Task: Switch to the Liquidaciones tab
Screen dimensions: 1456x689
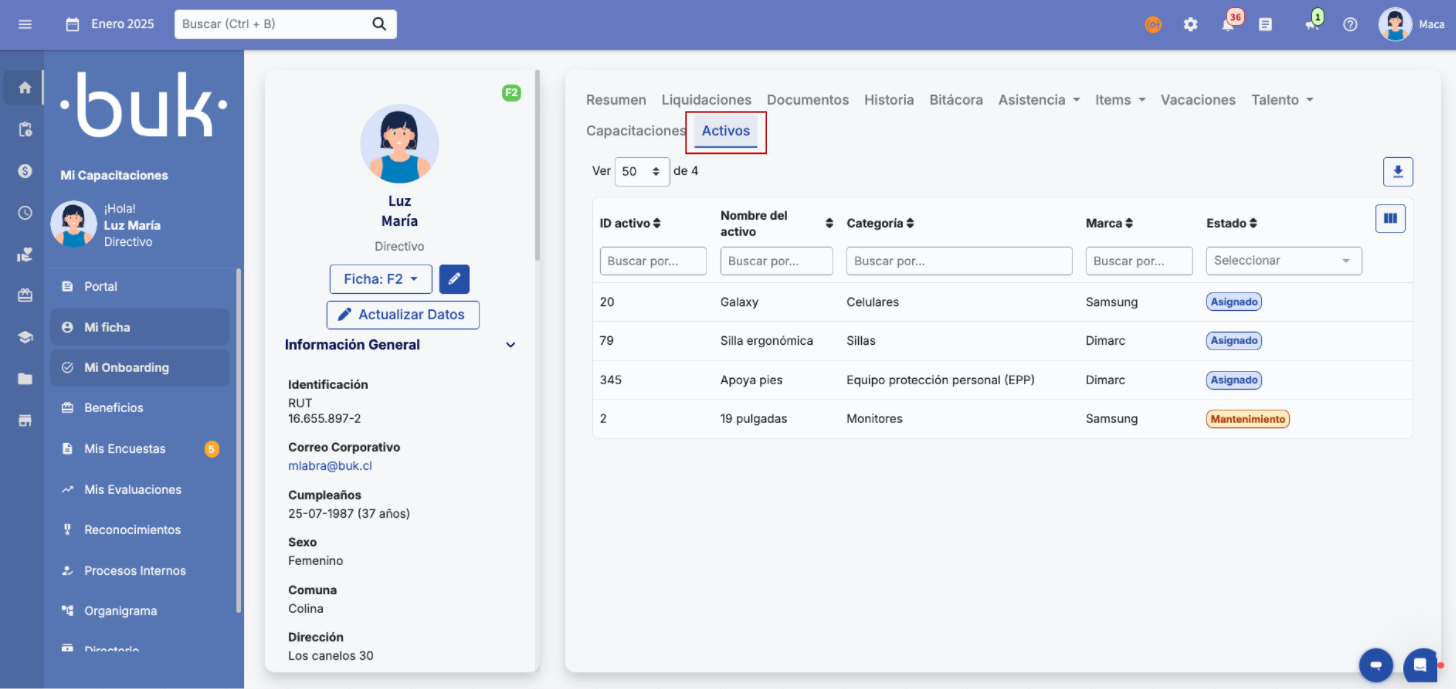Action: tap(706, 100)
